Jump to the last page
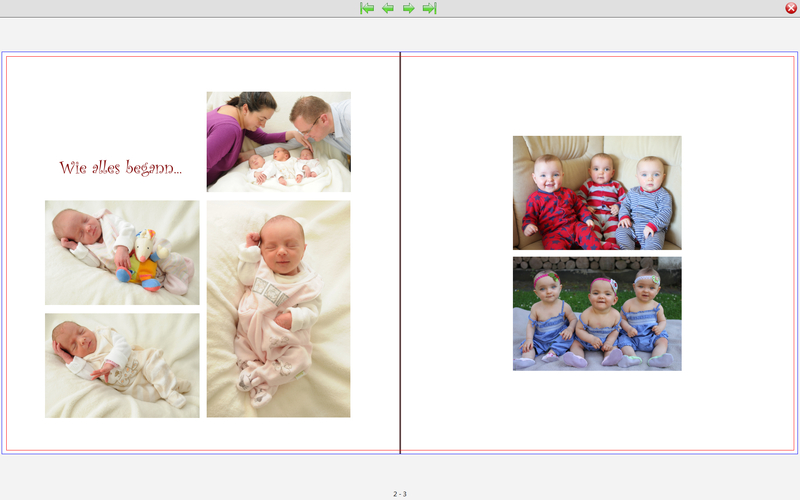The width and height of the screenshot is (800, 500). tap(430, 8)
